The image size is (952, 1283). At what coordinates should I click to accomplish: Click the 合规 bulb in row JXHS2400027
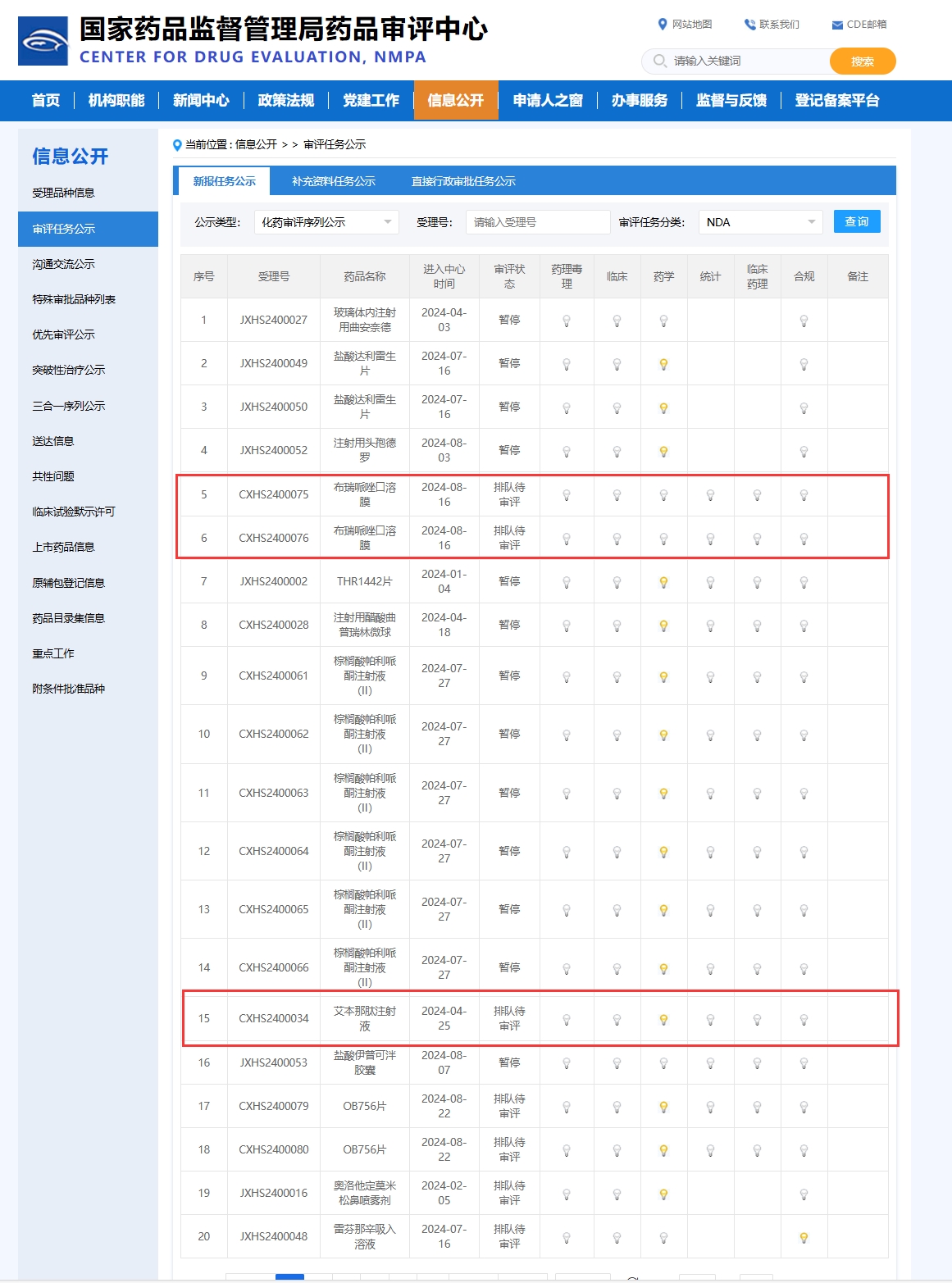[804, 321]
